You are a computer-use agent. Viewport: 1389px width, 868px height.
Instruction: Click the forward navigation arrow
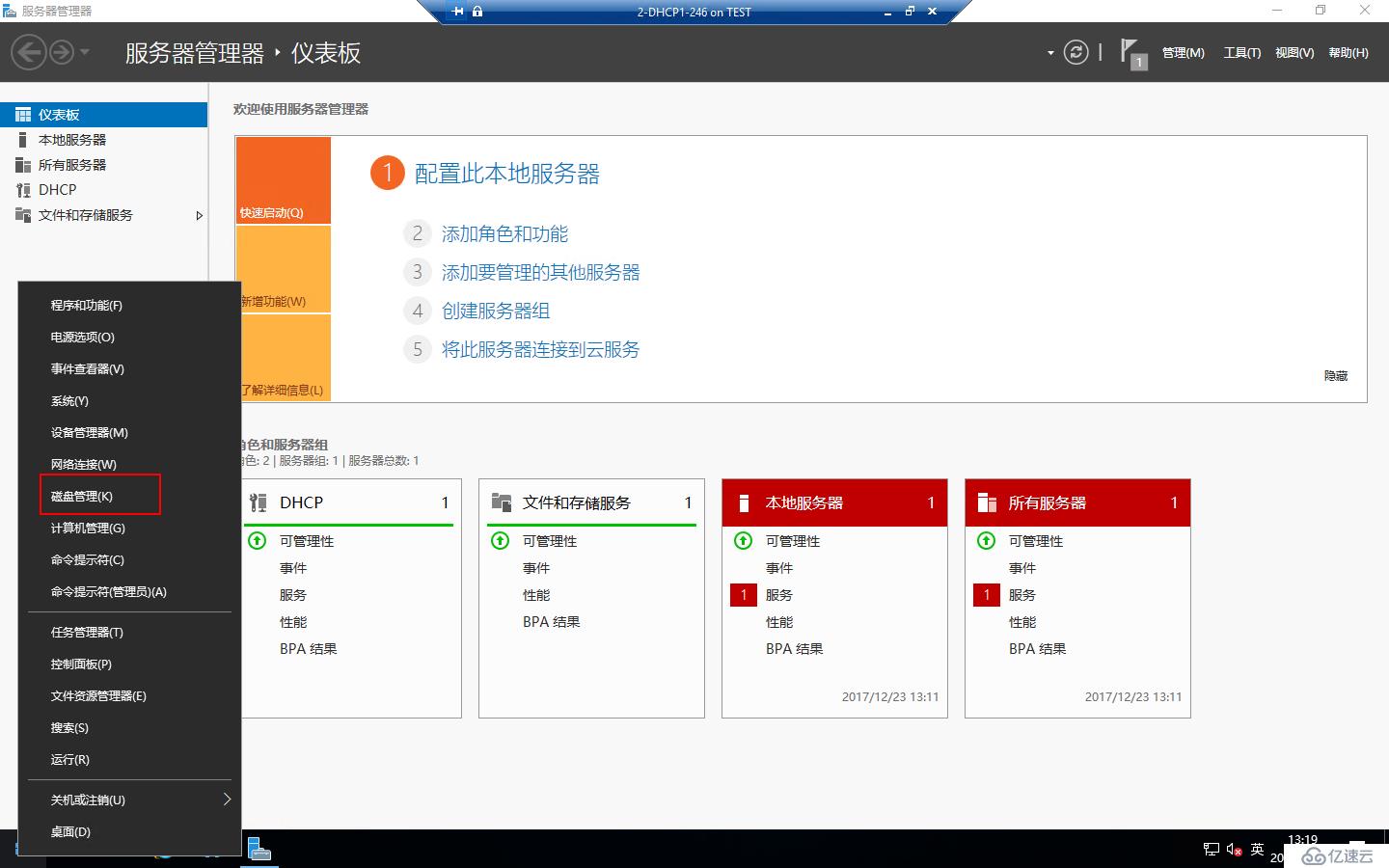(62, 52)
